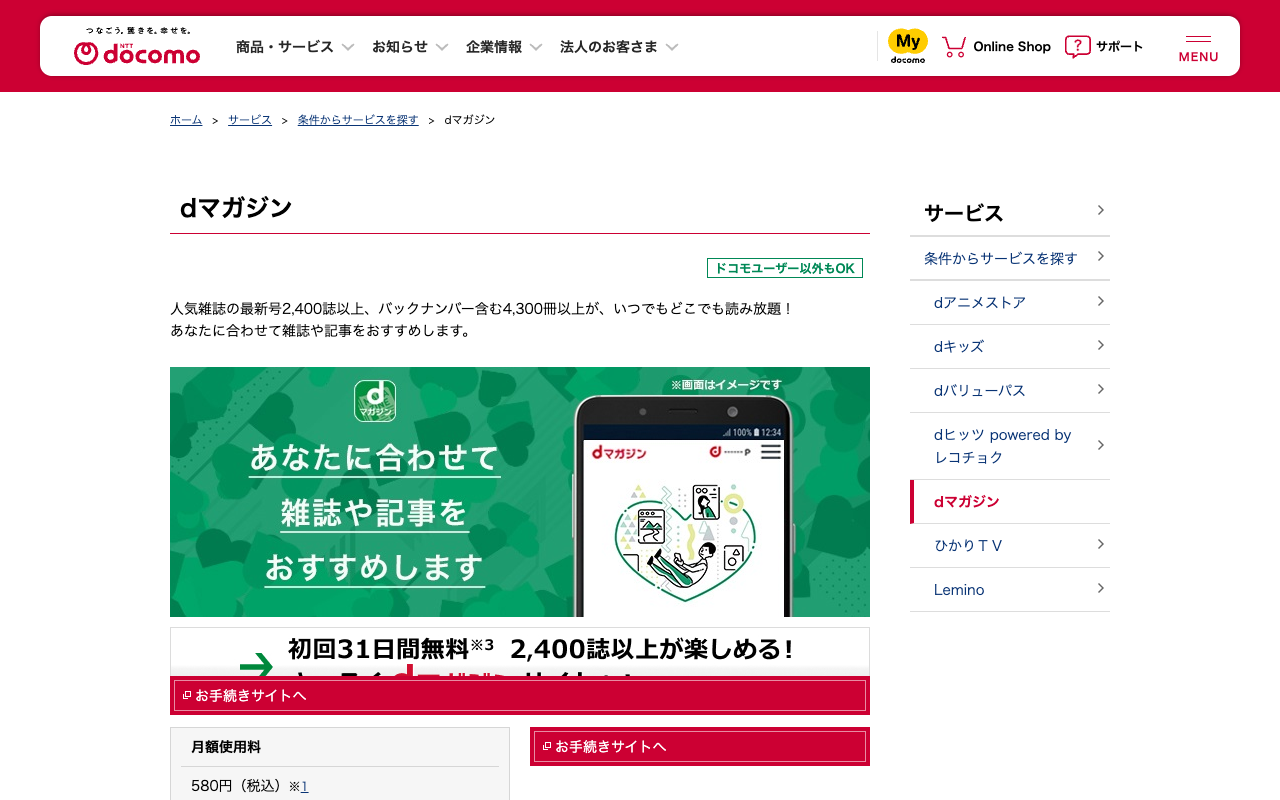This screenshot has height=800, width=1280.
Task: Expand the 商品・サービス dropdown
Action: [295, 46]
